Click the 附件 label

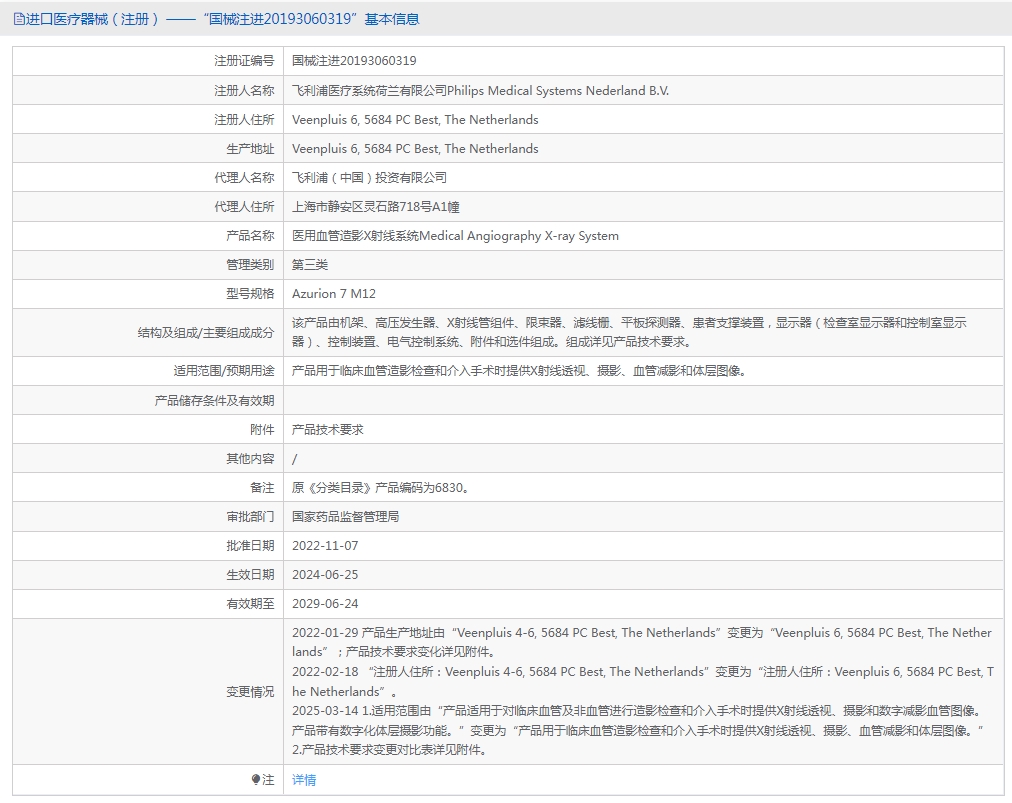262,429
